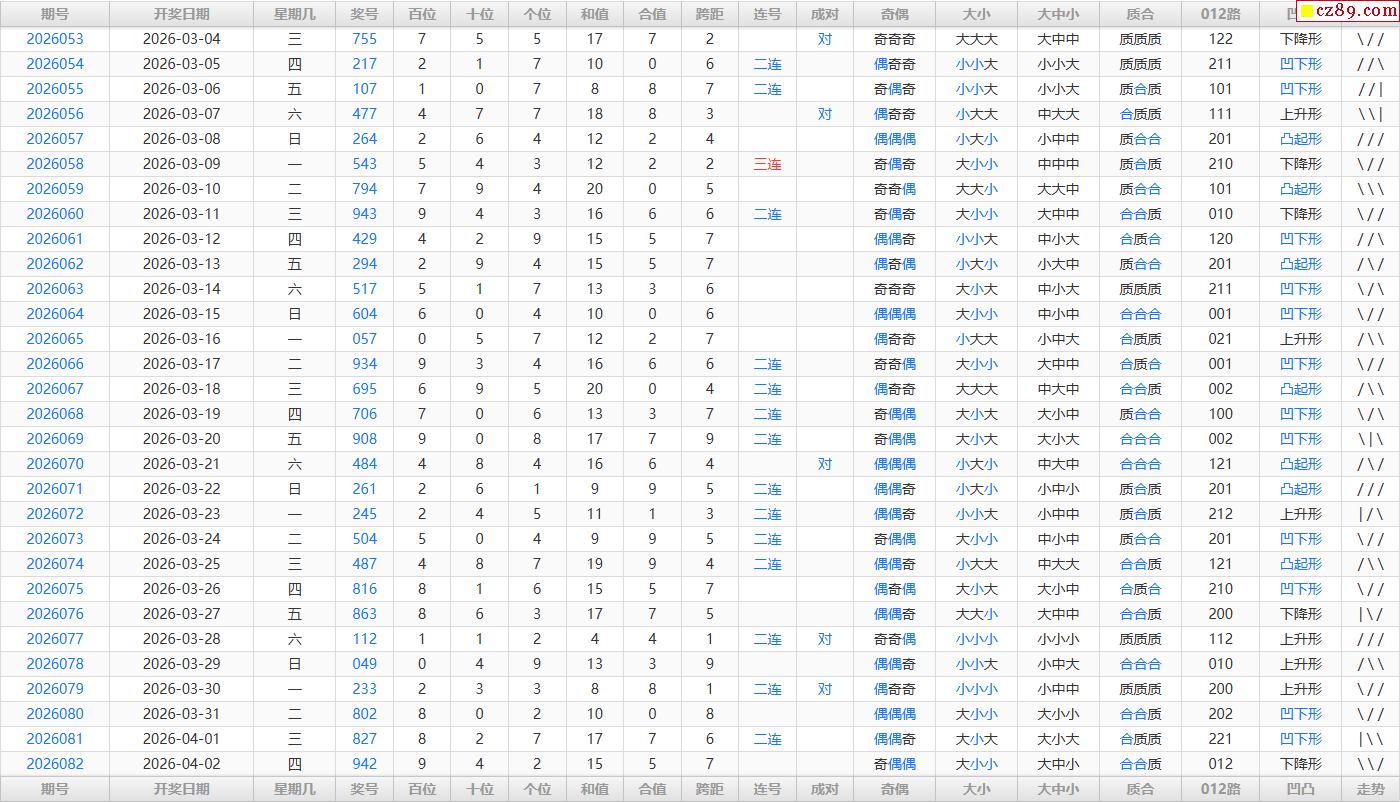Click the 二连 marker in row 2026081
1400x802 pixels.
(x=767, y=739)
